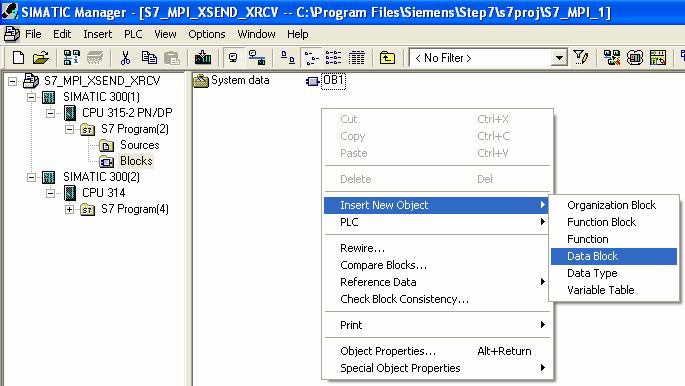
Task: Open the Edit menu
Action: tap(62, 34)
